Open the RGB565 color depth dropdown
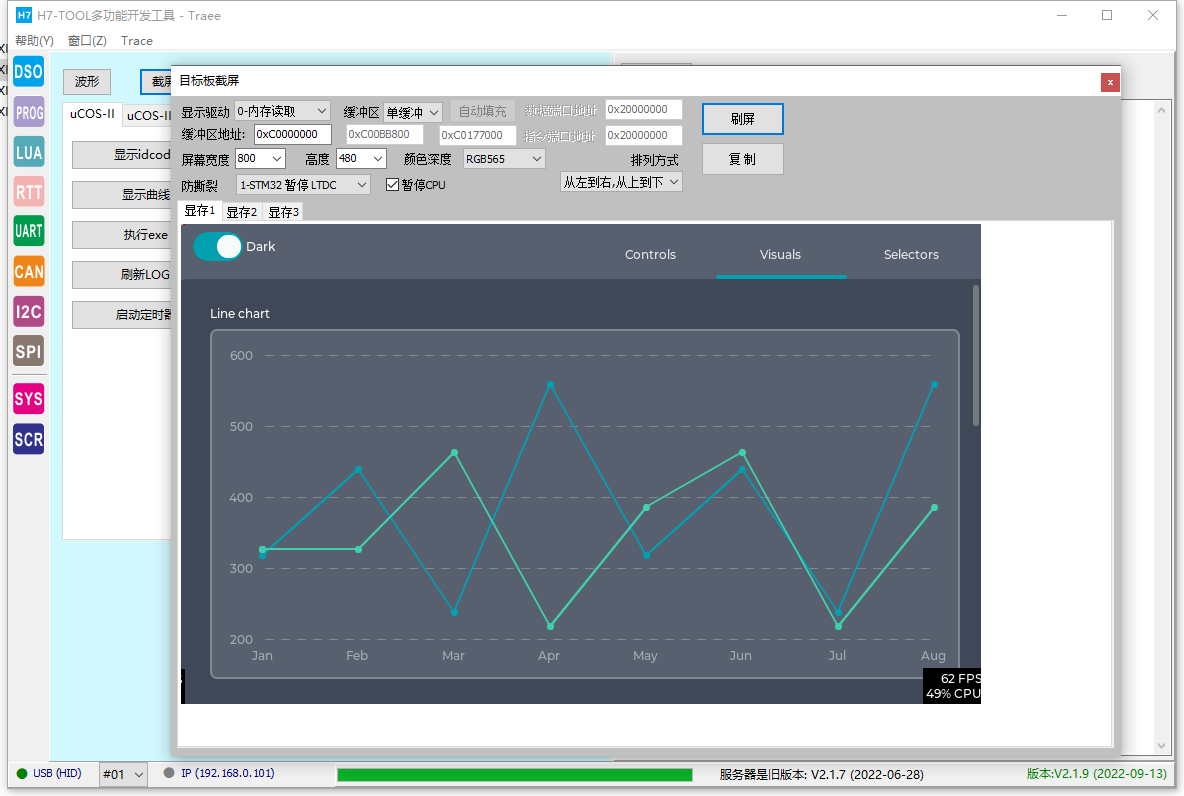The height and width of the screenshot is (796, 1184). pyautogui.click(x=504, y=159)
